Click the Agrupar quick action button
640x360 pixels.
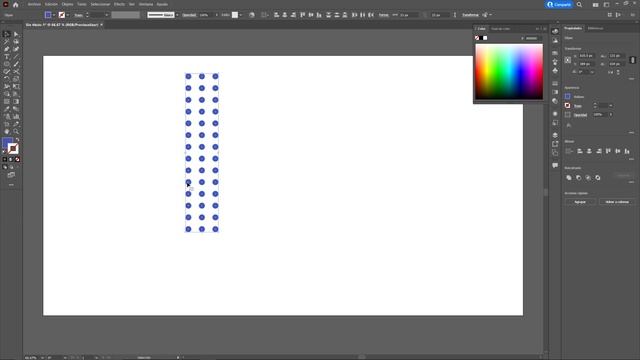pos(580,202)
